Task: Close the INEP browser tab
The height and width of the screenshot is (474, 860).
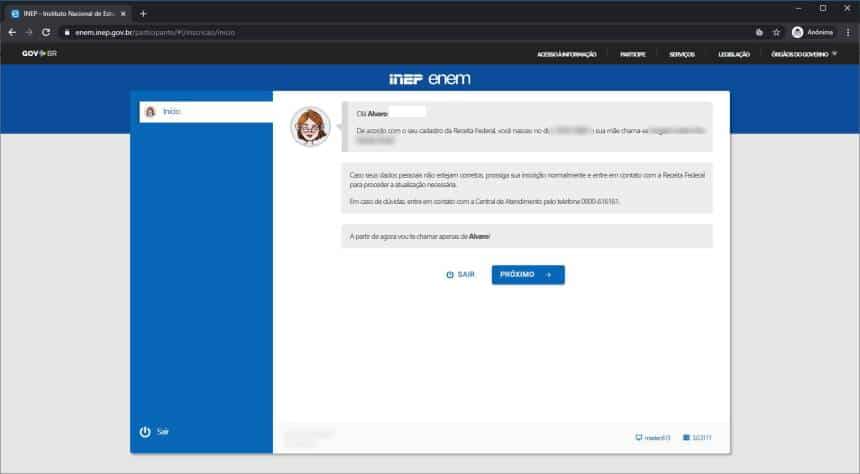Action: [x=123, y=14]
